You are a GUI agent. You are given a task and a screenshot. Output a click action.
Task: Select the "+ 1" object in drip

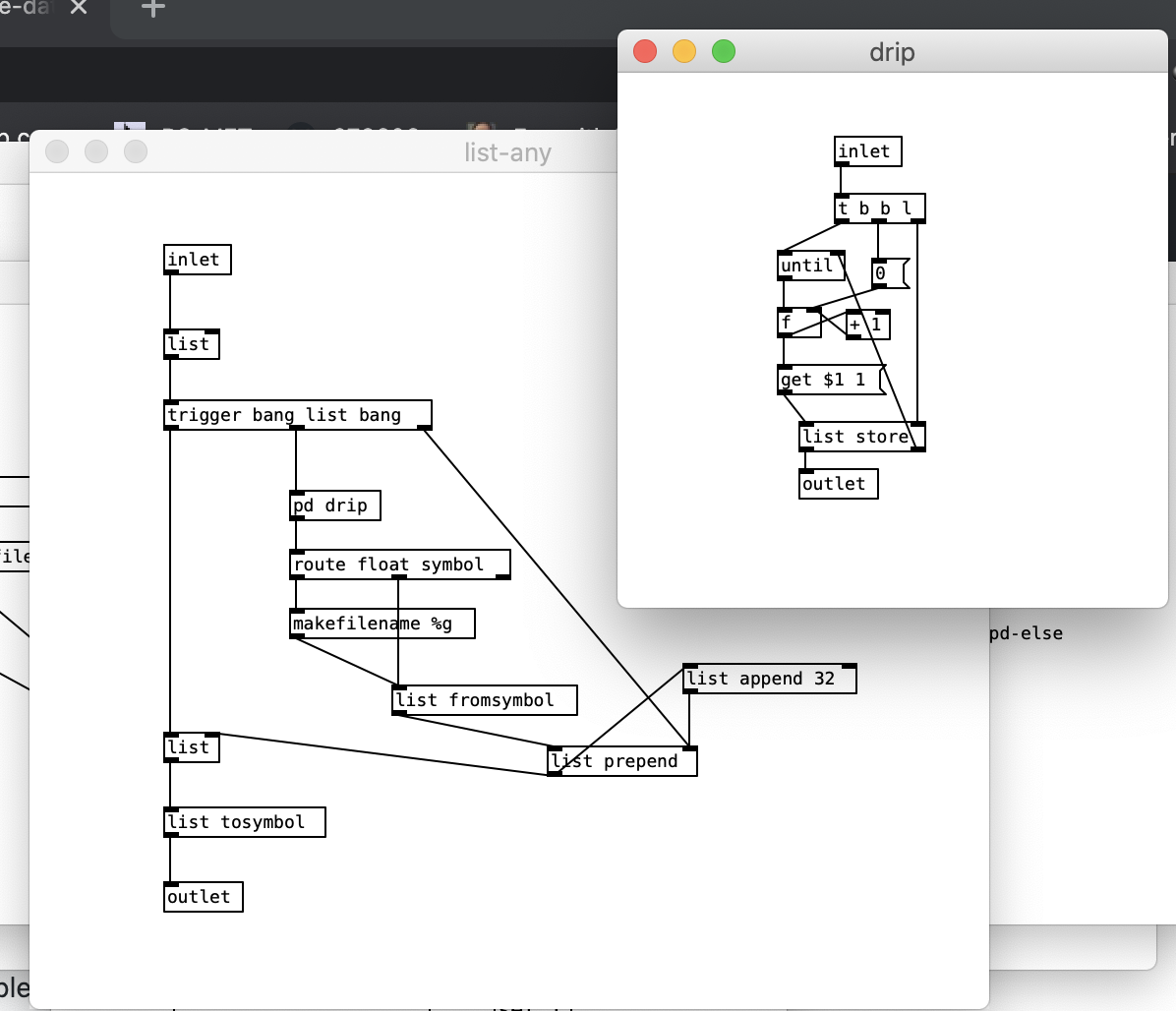pyautogui.click(x=866, y=324)
